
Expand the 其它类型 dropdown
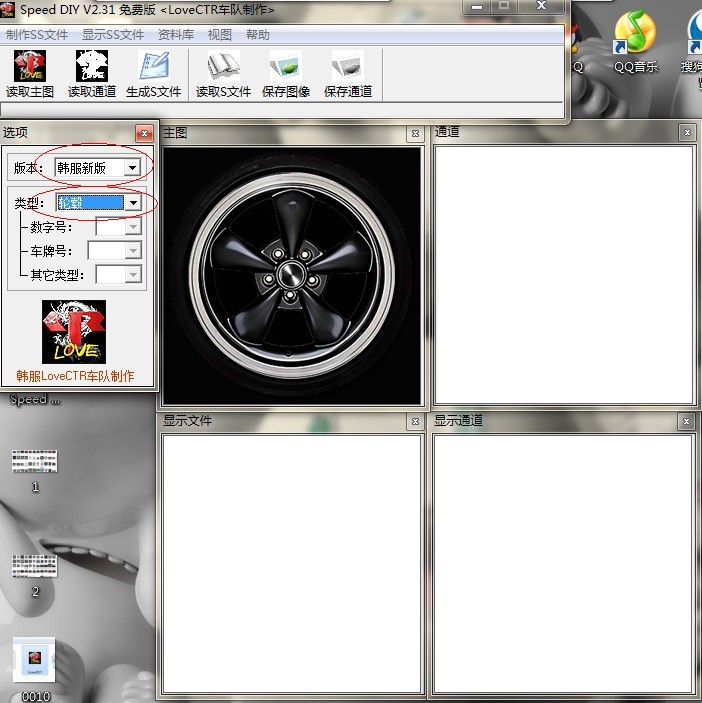point(133,274)
